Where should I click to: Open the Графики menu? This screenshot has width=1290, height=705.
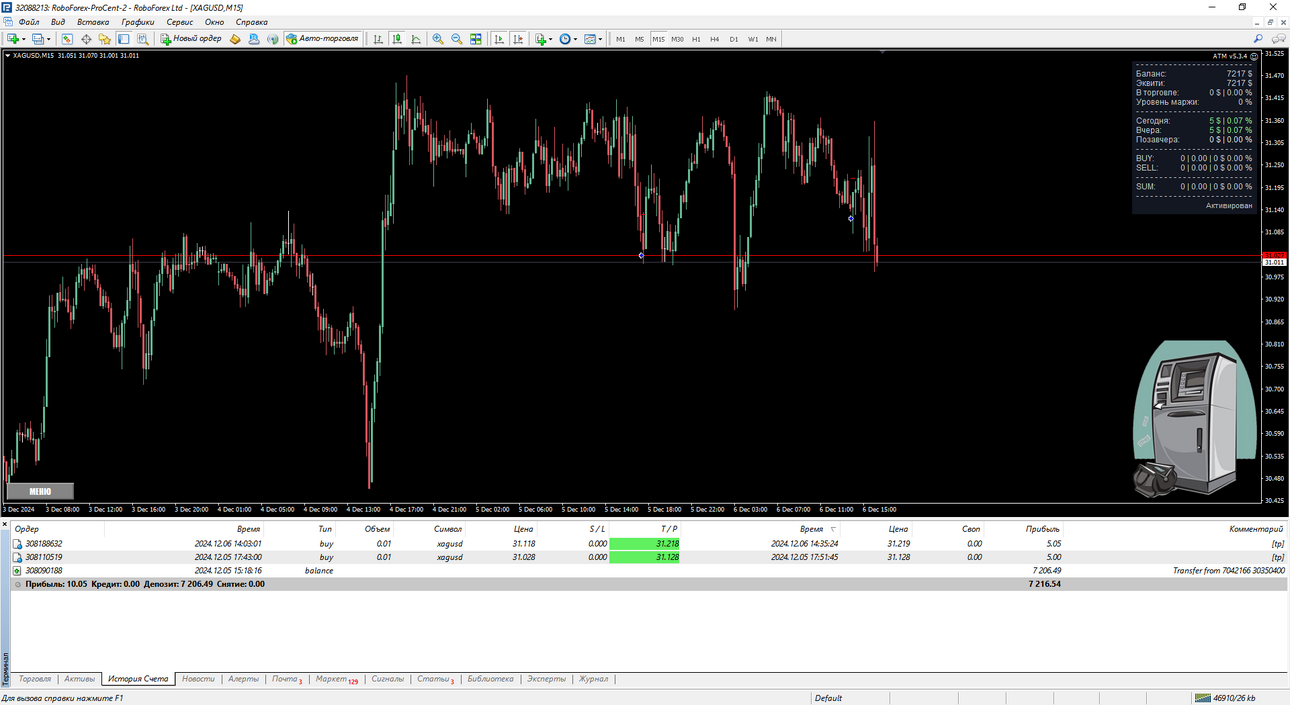click(x=137, y=22)
